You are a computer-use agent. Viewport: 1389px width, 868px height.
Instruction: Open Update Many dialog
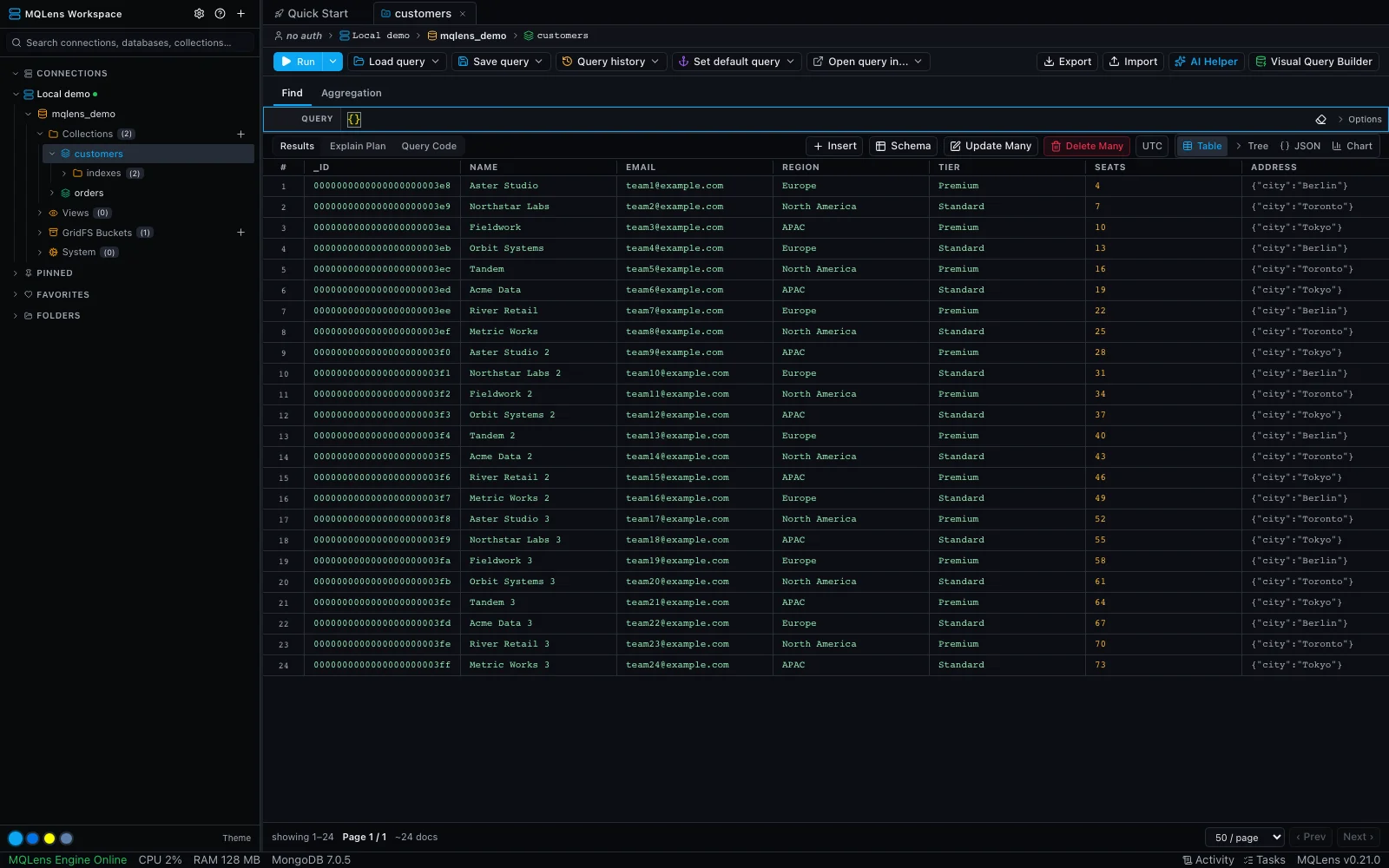(x=991, y=146)
